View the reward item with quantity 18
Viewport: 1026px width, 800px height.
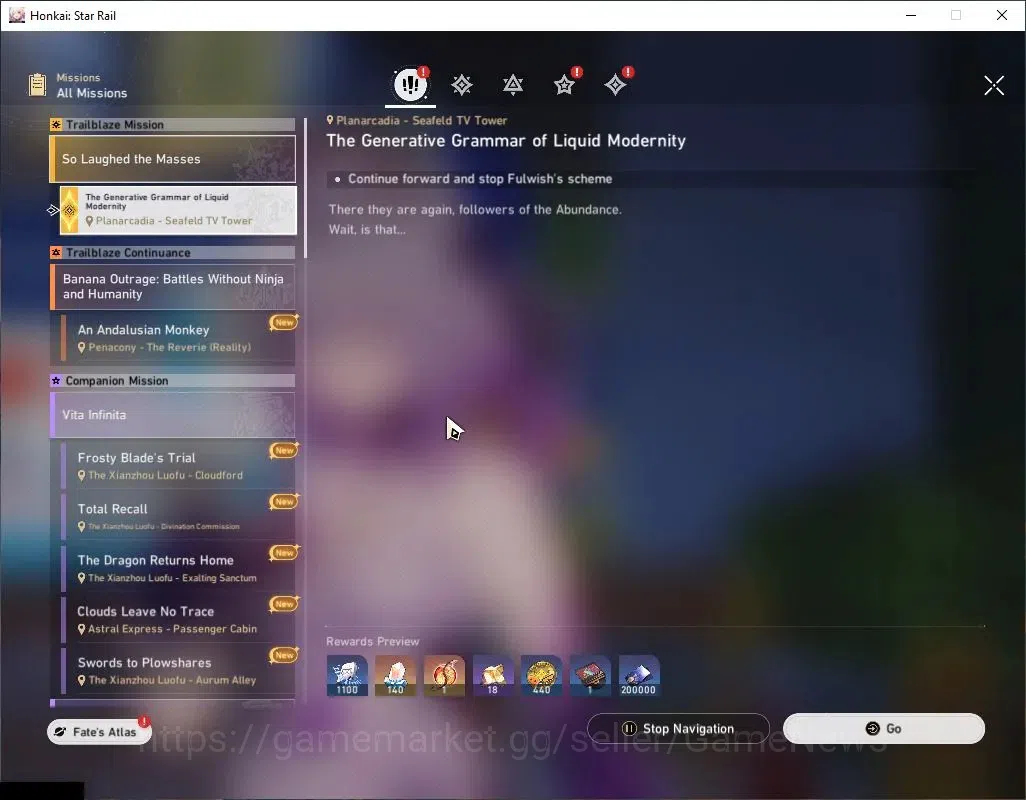pyautogui.click(x=493, y=675)
